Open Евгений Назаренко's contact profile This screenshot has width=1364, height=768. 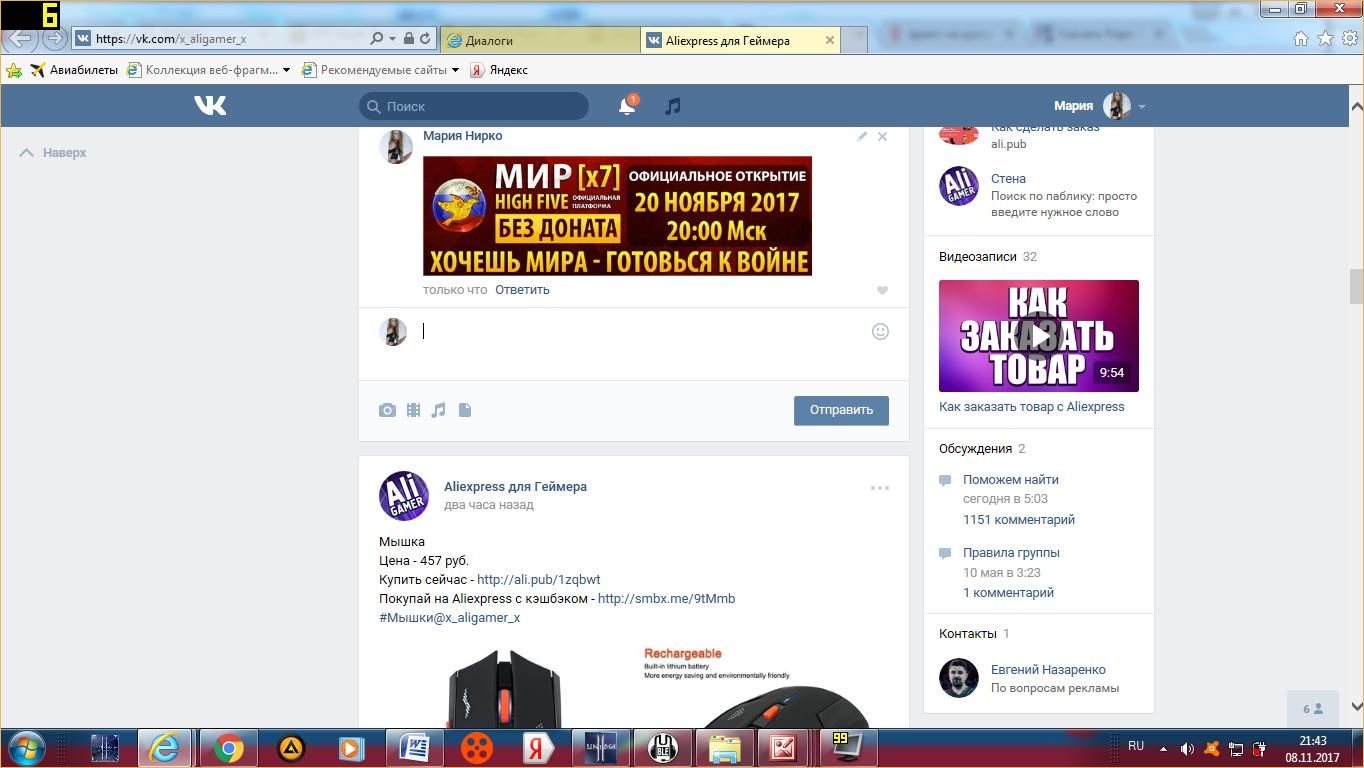point(1048,670)
